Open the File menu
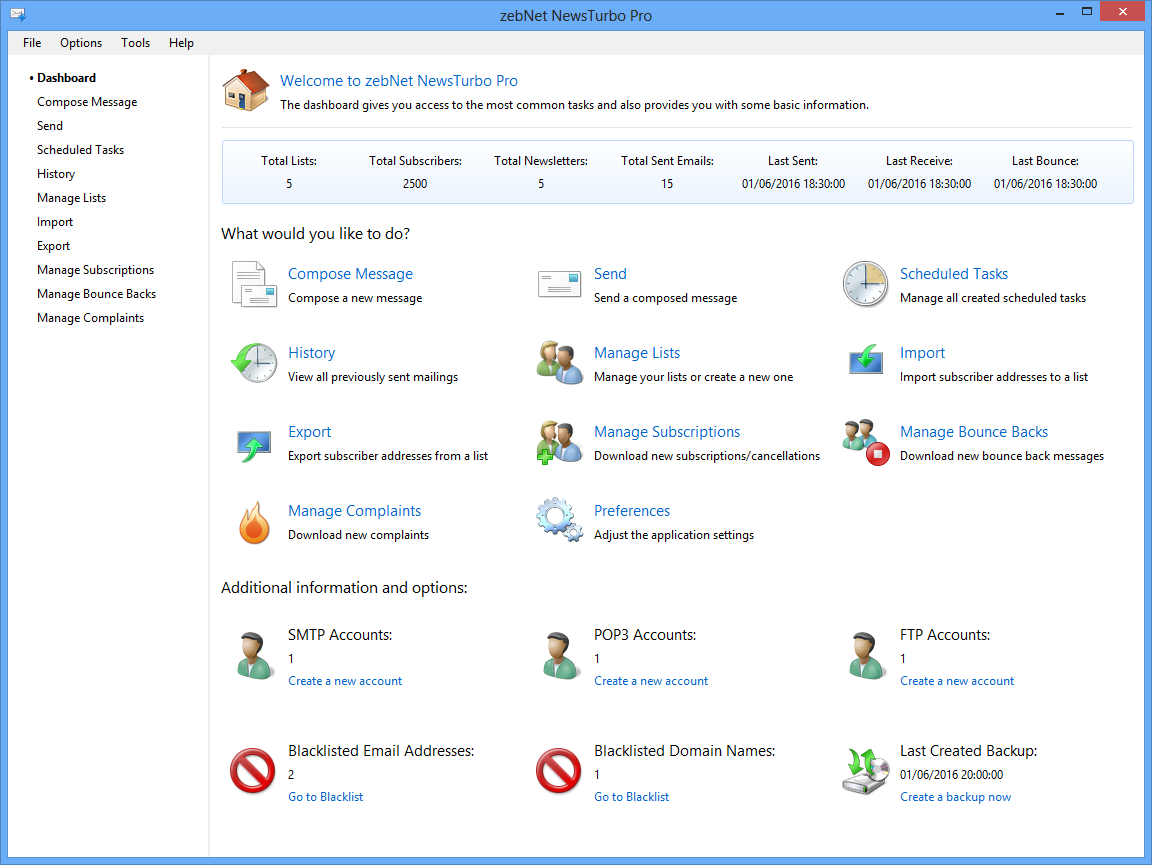Viewport: 1152px width, 865px height. 32,43
